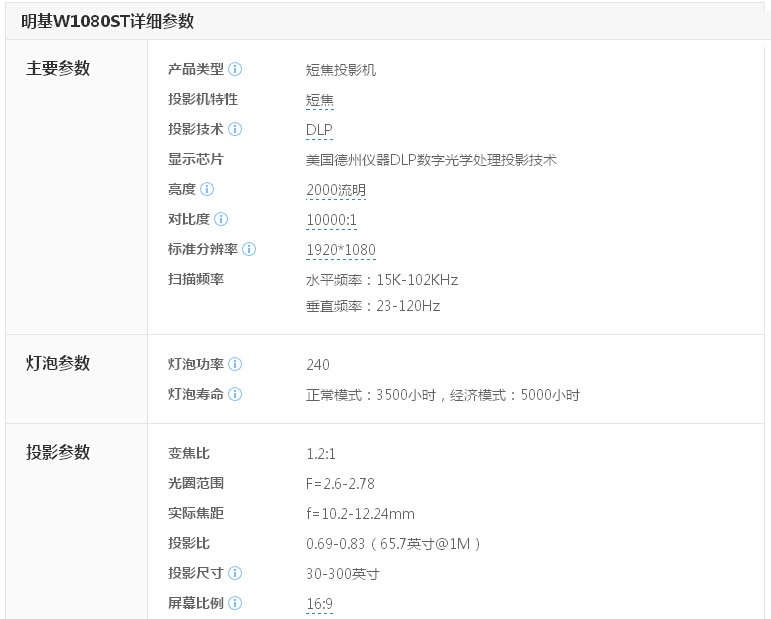Click info icon next to 对比度
This screenshot has height=619, width=771.
[x=221, y=219]
